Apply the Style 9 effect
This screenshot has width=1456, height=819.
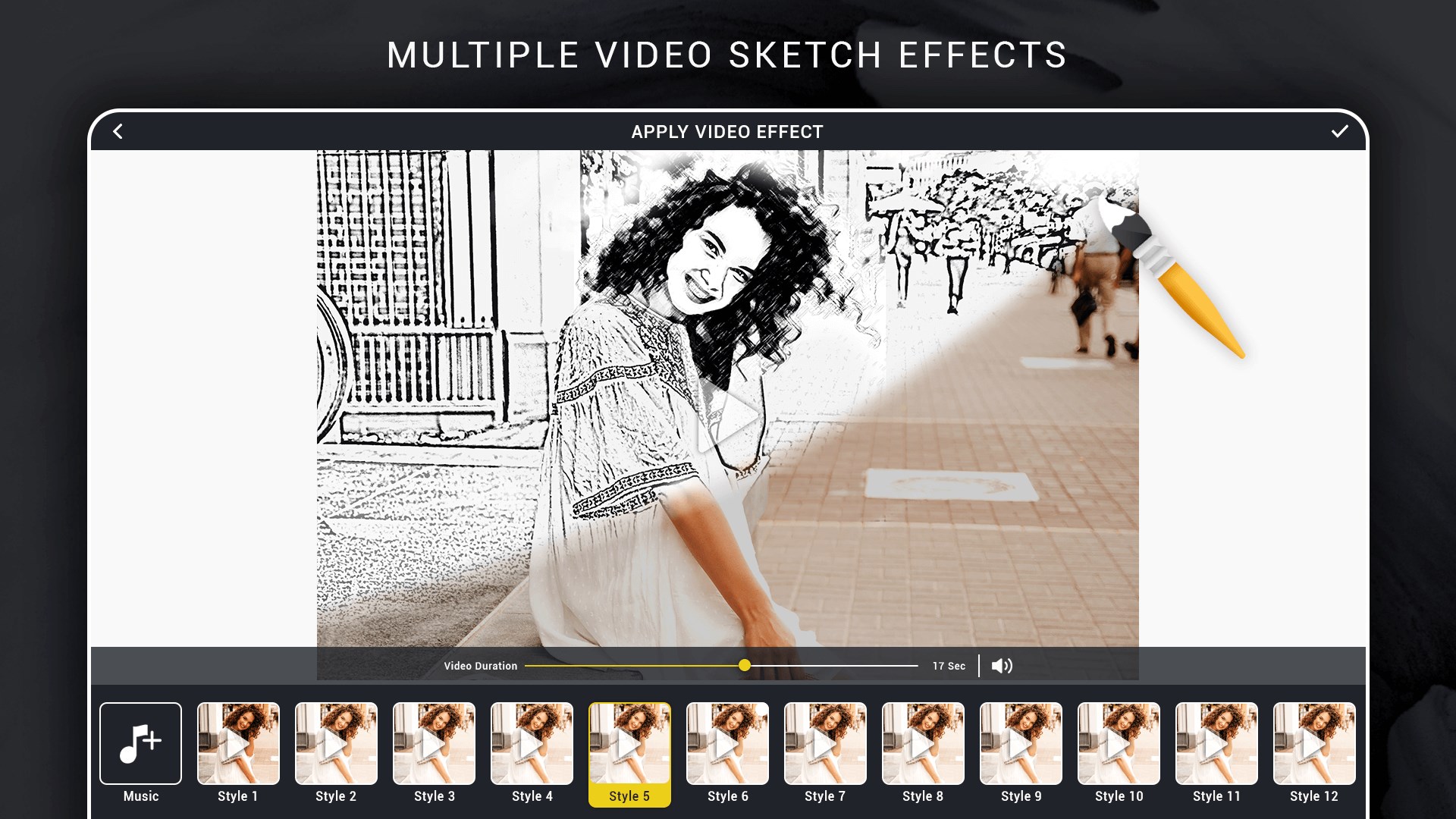1021,743
